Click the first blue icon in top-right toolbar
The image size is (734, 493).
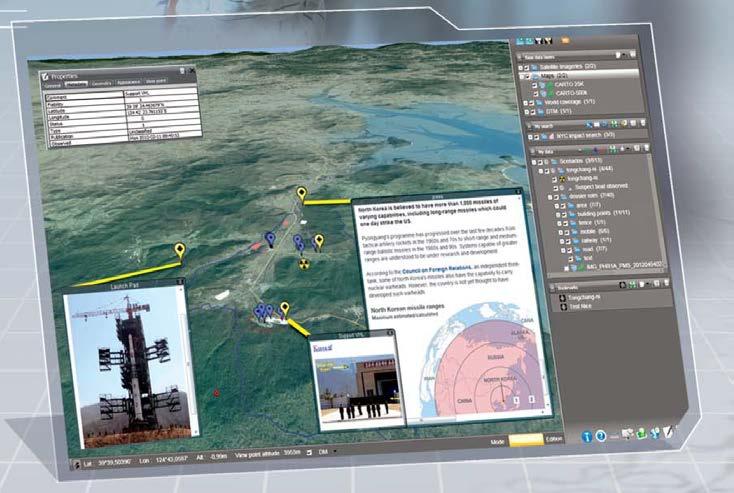tap(520, 41)
